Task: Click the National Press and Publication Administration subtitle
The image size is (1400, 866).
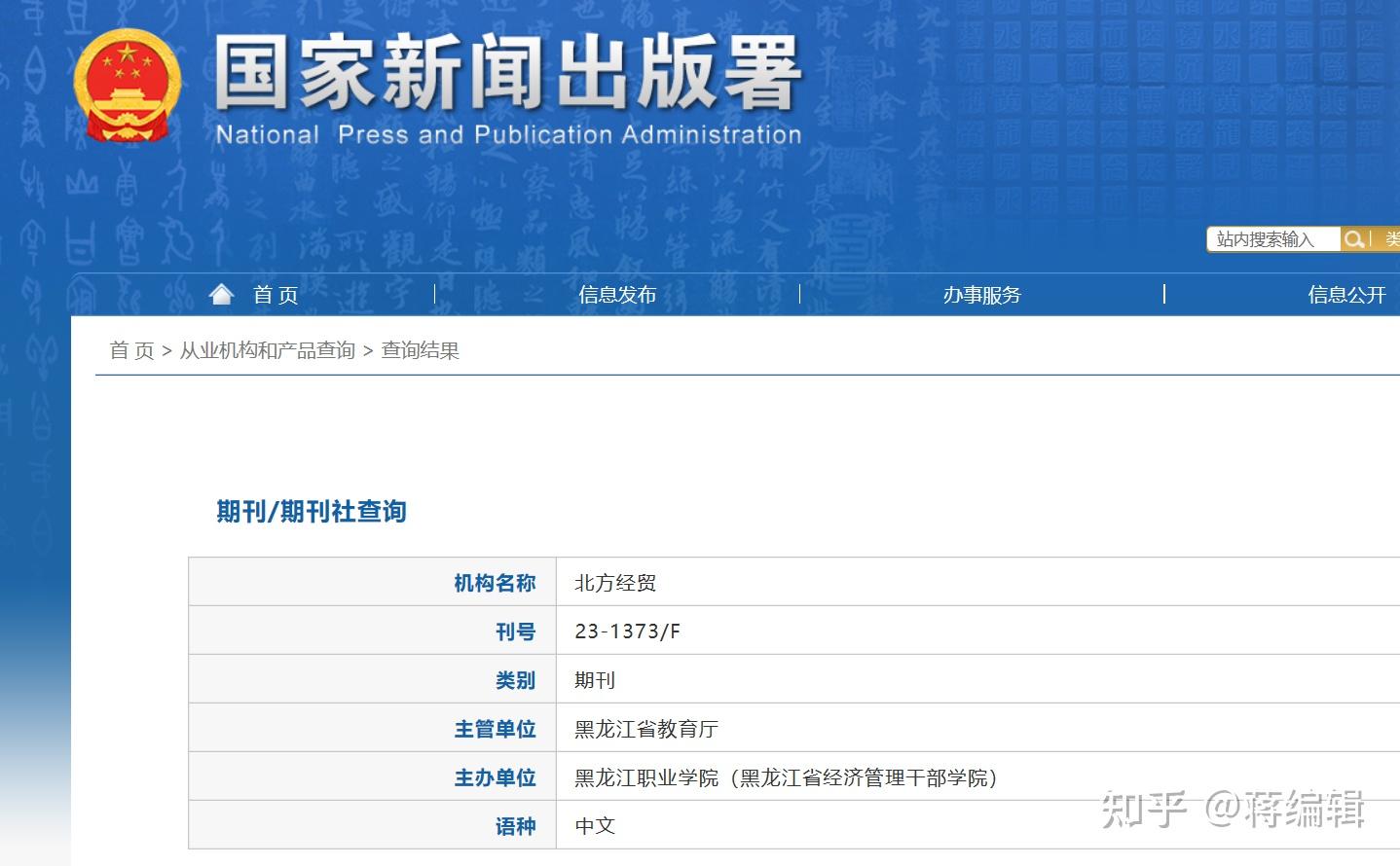Action: click(508, 134)
